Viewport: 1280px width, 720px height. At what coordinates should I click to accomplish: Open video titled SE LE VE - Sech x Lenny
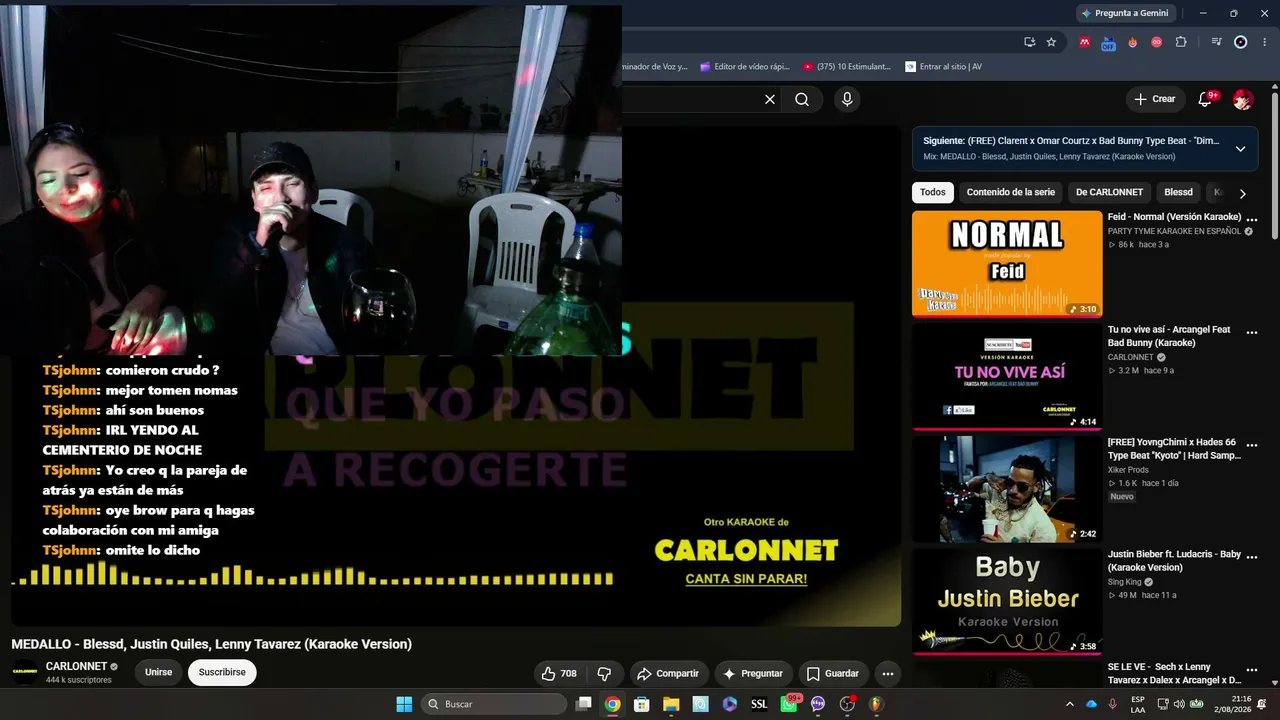pos(1174,674)
